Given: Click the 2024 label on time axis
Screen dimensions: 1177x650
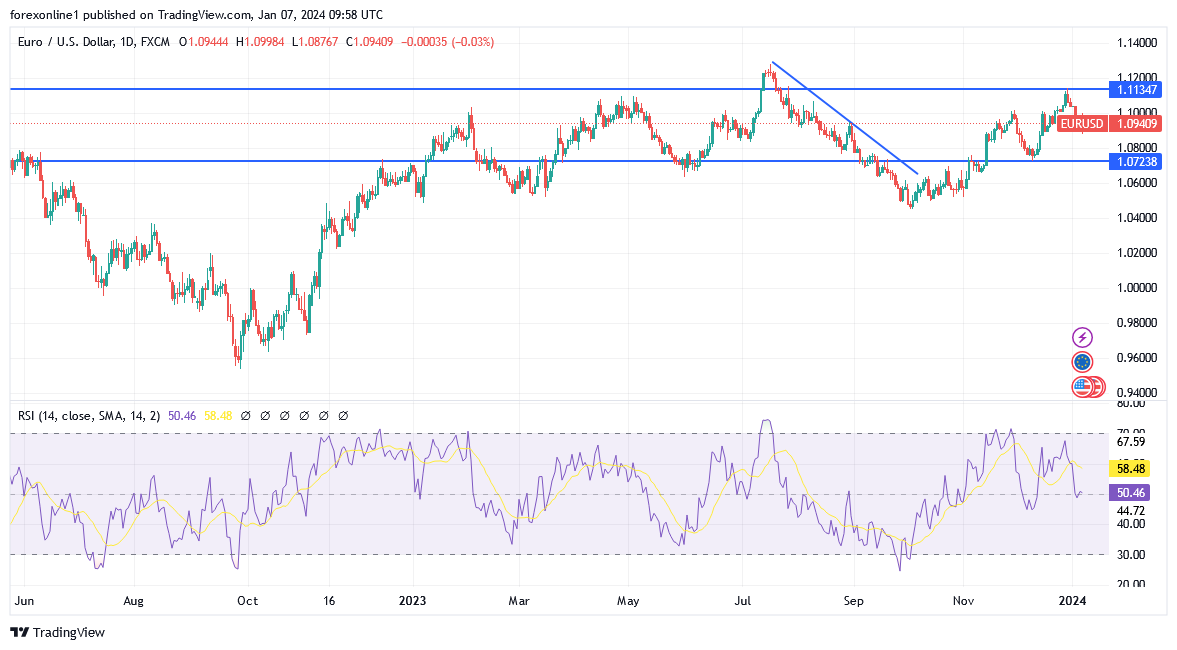Looking at the screenshot, I should (1072, 601).
